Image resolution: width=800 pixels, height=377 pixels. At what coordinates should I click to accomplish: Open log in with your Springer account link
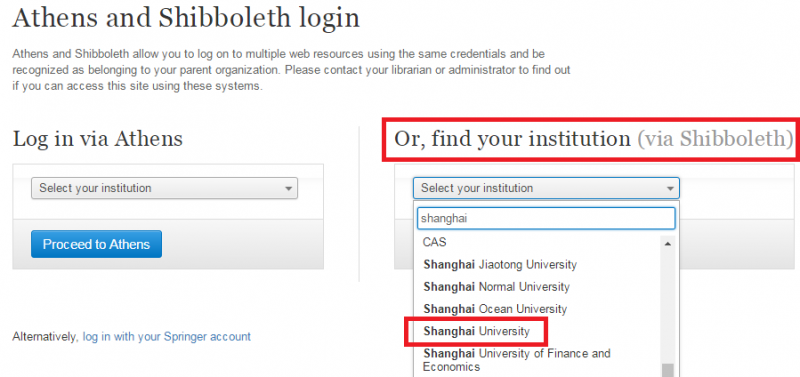pos(167,337)
